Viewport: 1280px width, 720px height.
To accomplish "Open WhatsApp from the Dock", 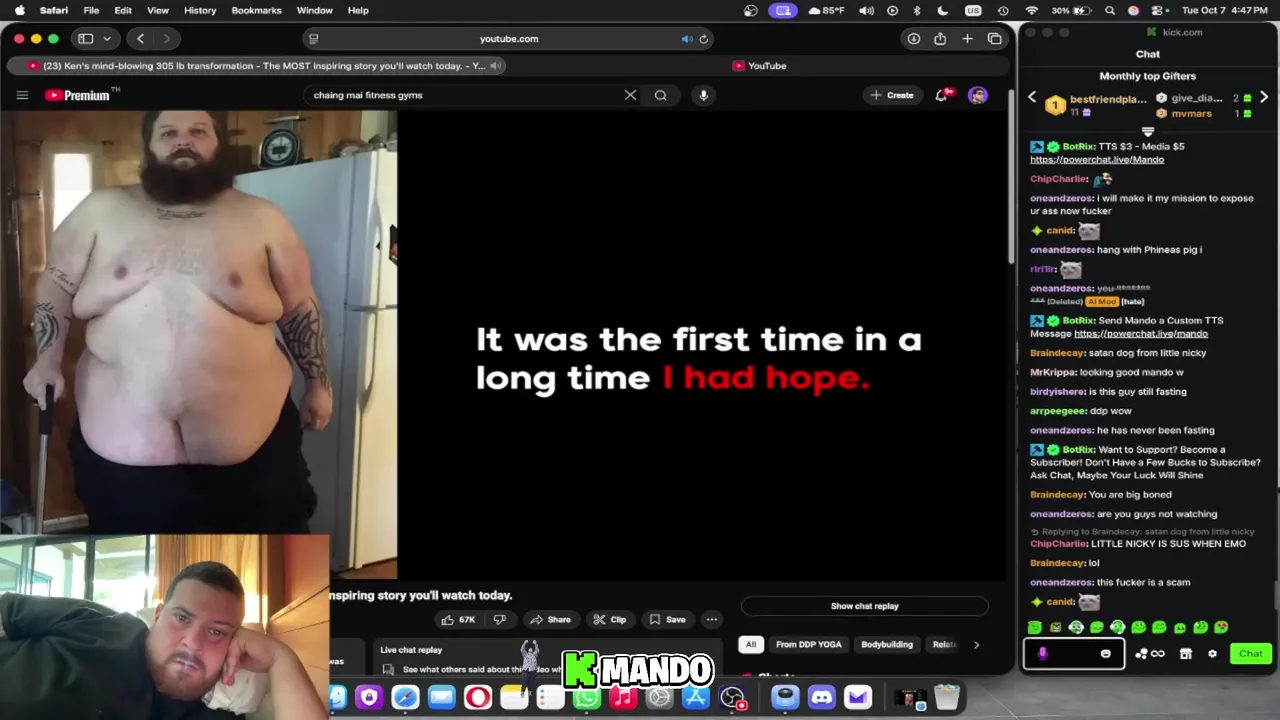I will [x=587, y=697].
